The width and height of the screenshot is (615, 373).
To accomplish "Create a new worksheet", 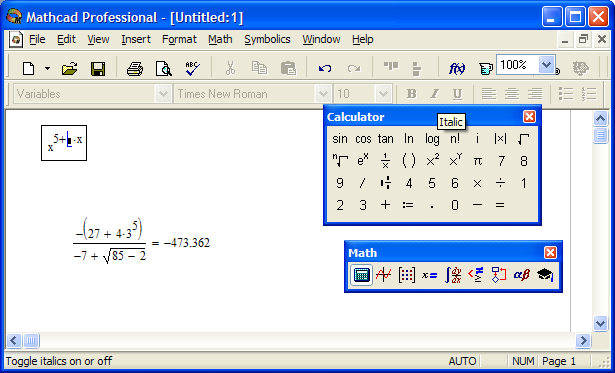I will click(28, 69).
